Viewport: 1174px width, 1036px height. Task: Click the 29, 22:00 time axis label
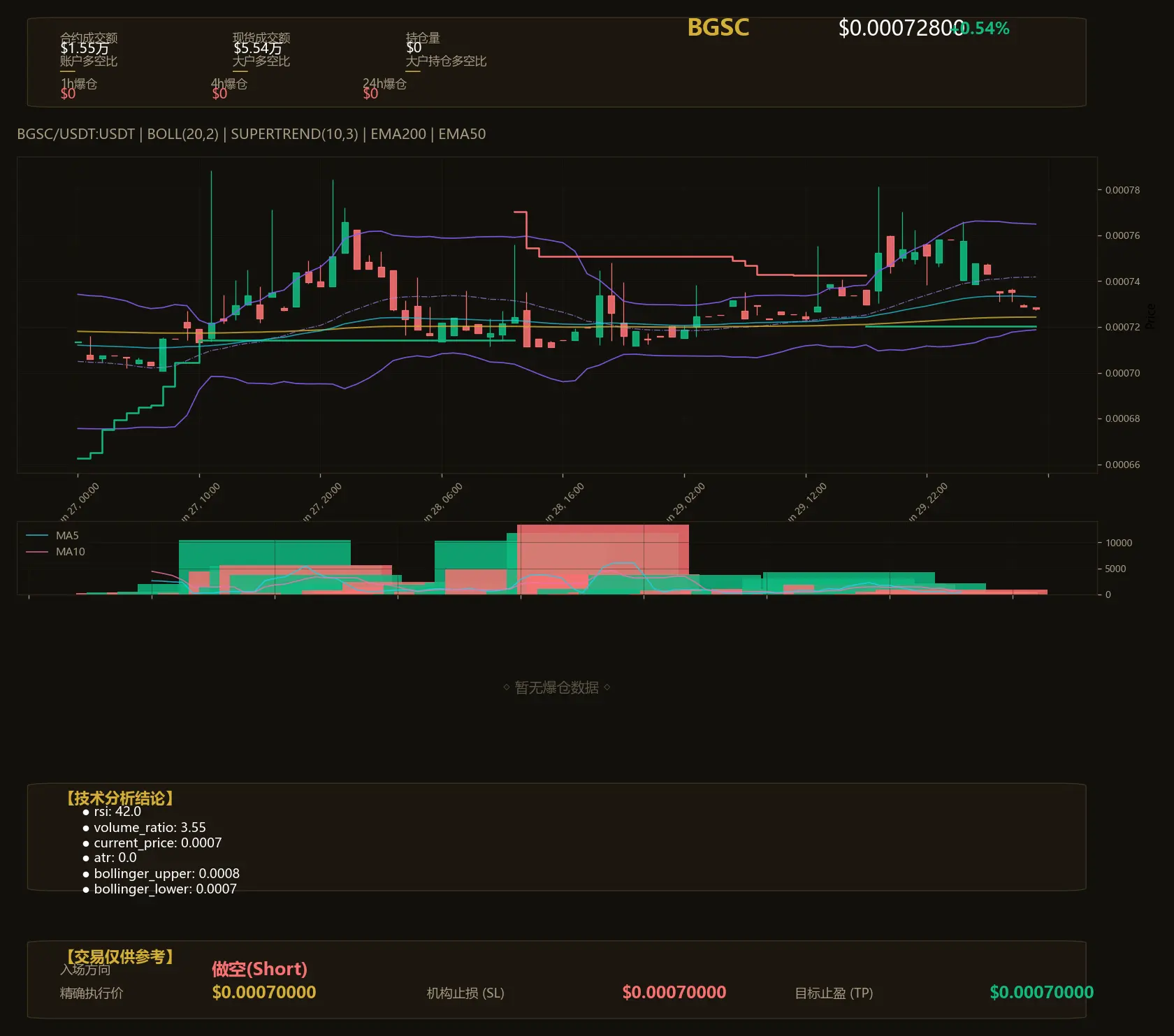tap(928, 502)
